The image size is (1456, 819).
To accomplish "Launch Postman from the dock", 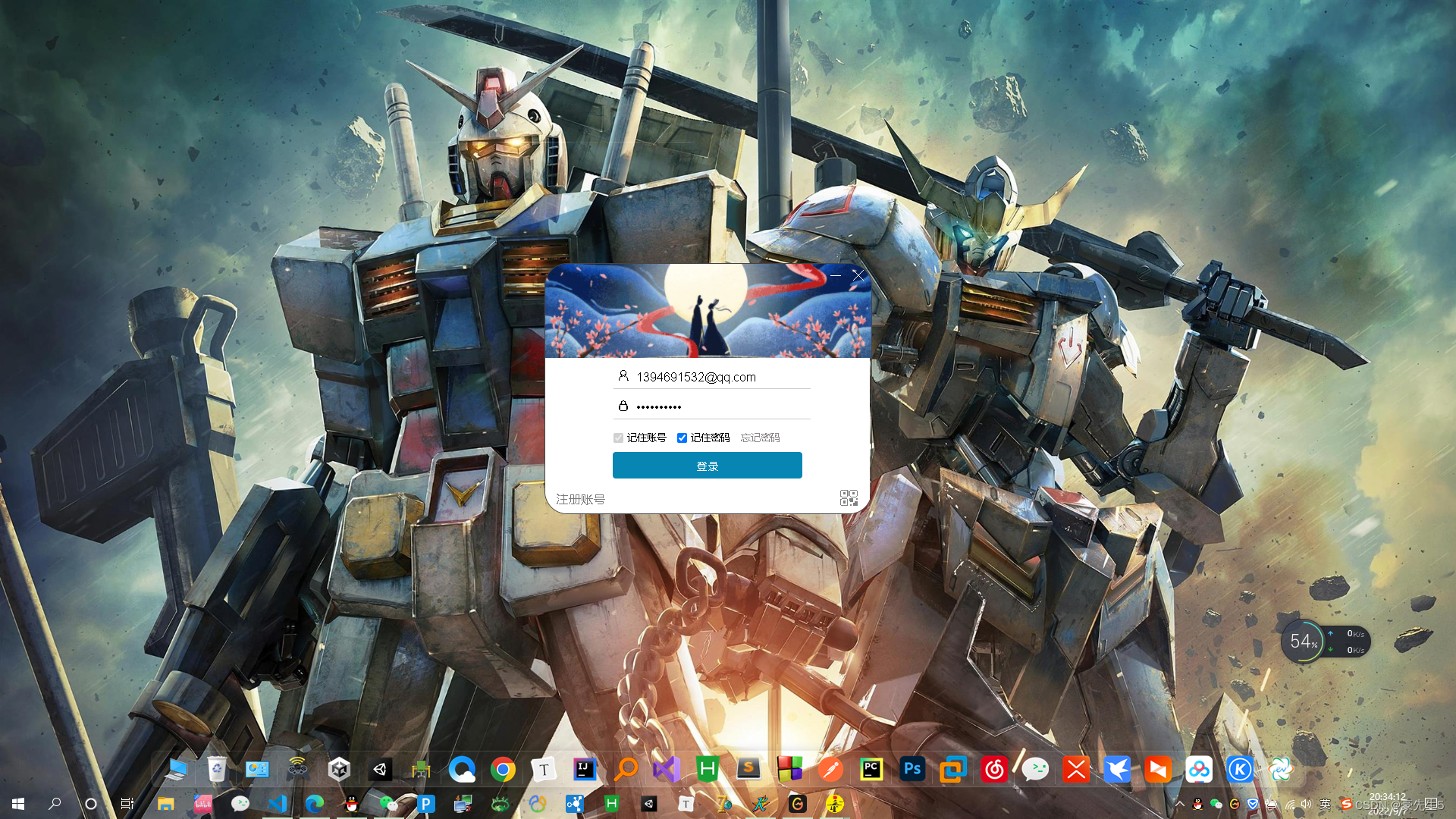I will click(830, 770).
